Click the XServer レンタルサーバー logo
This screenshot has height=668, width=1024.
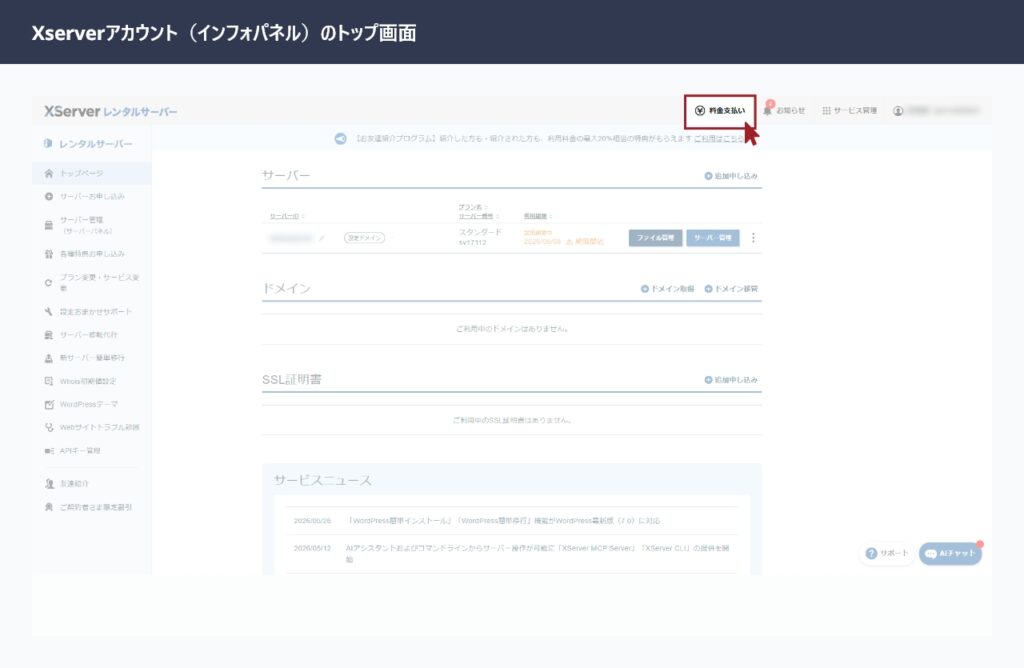point(110,112)
